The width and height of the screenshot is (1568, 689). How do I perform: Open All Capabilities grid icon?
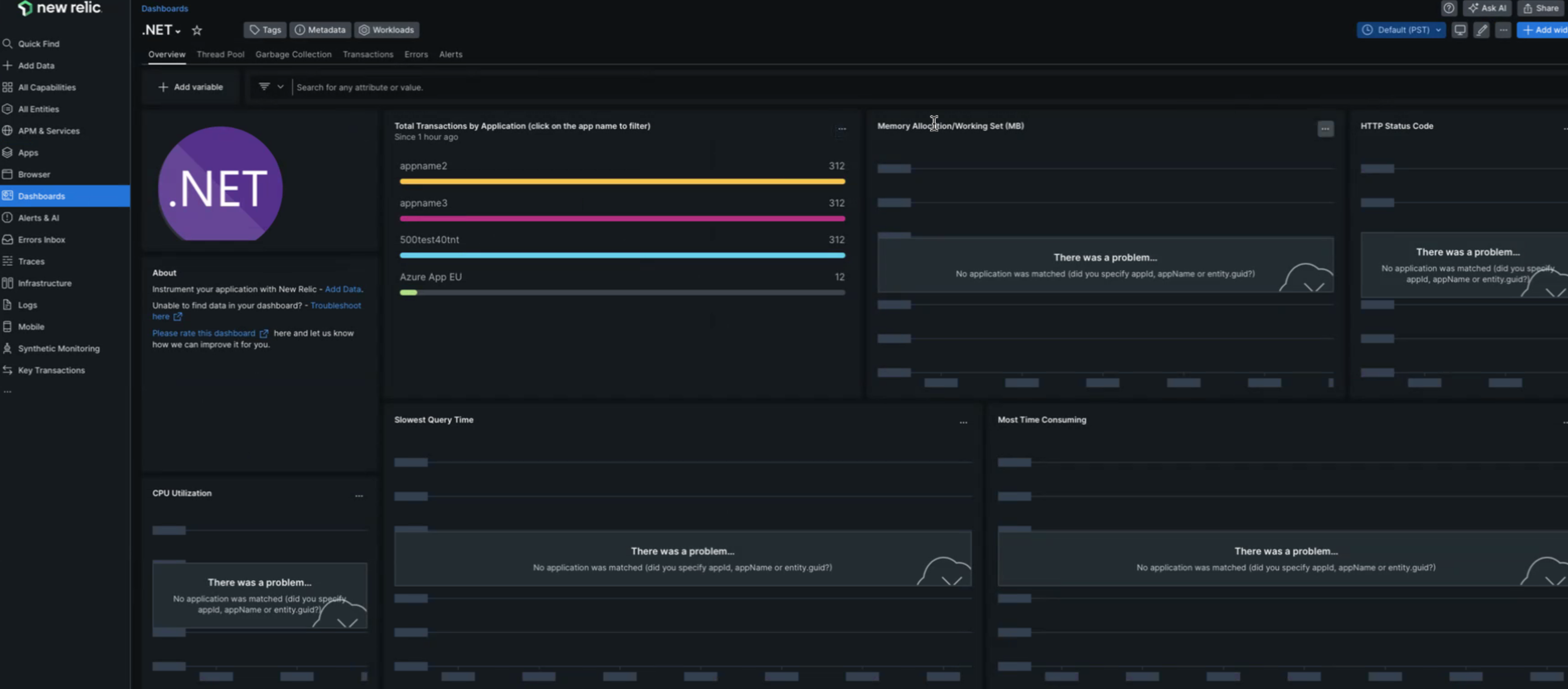pos(7,87)
